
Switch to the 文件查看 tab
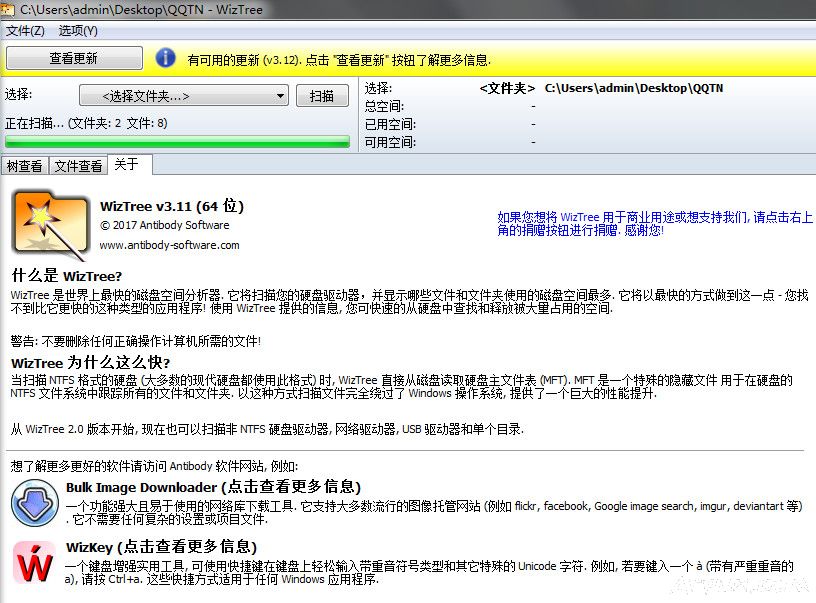(78, 166)
